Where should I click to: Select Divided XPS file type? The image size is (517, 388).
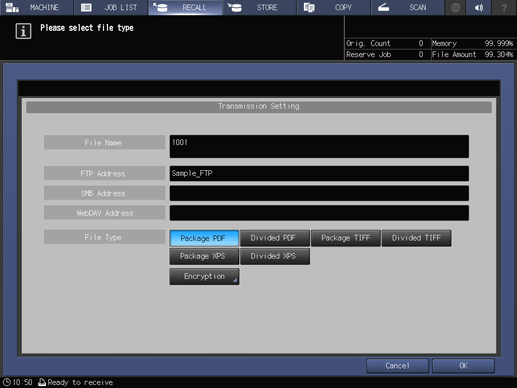pos(275,256)
